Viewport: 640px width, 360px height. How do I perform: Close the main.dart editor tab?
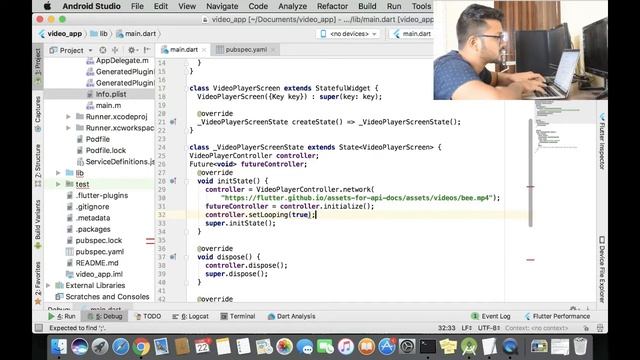click(x=204, y=50)
